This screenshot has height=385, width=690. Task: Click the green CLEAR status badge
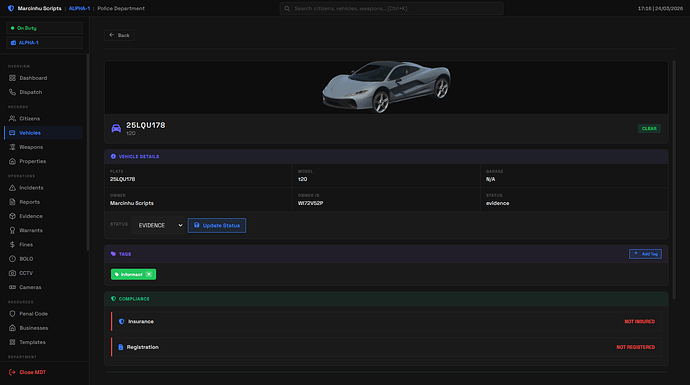[x=649, y=128]
